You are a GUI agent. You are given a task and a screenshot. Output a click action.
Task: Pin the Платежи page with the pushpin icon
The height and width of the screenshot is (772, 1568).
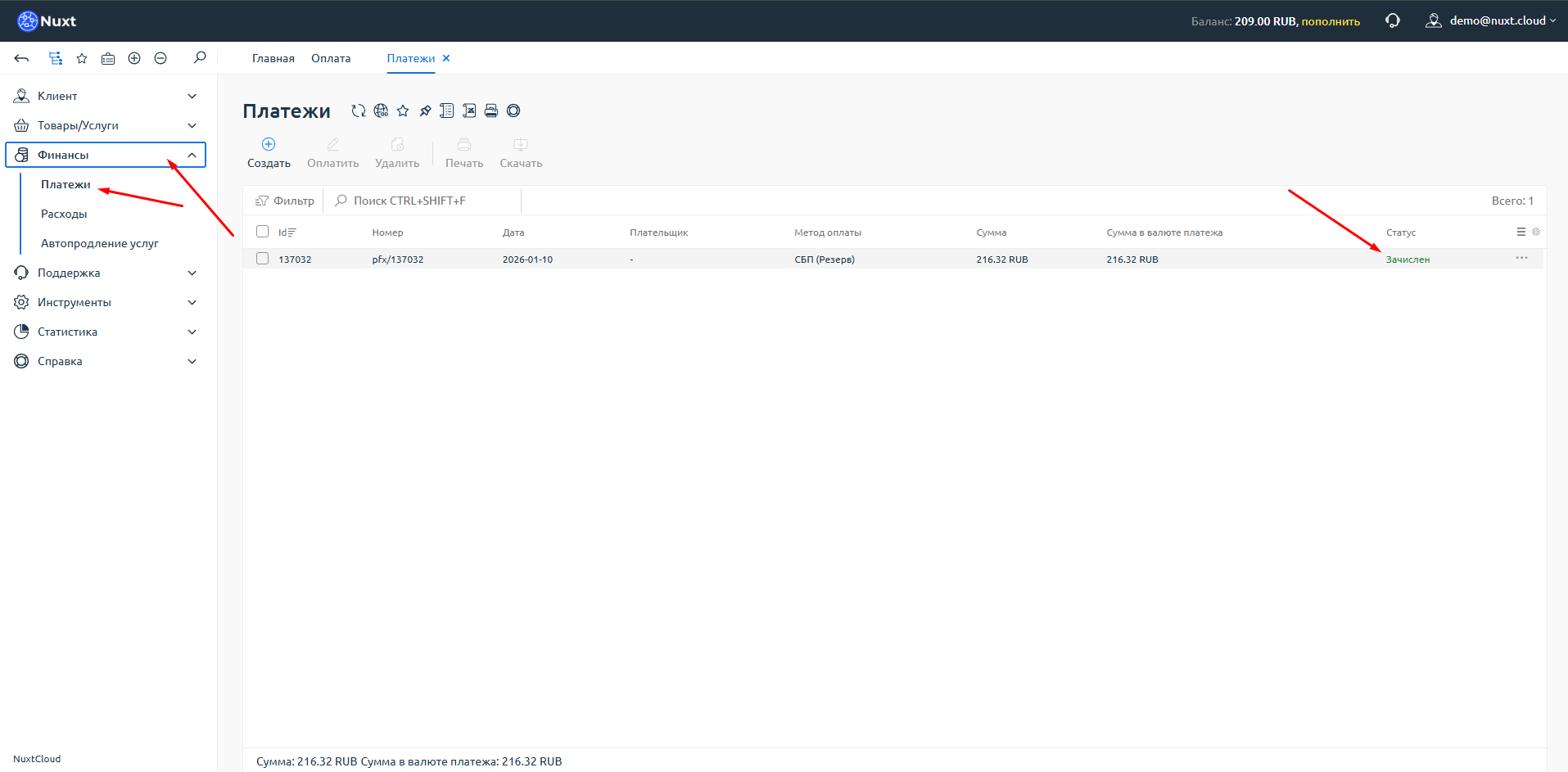click(425, 111)
